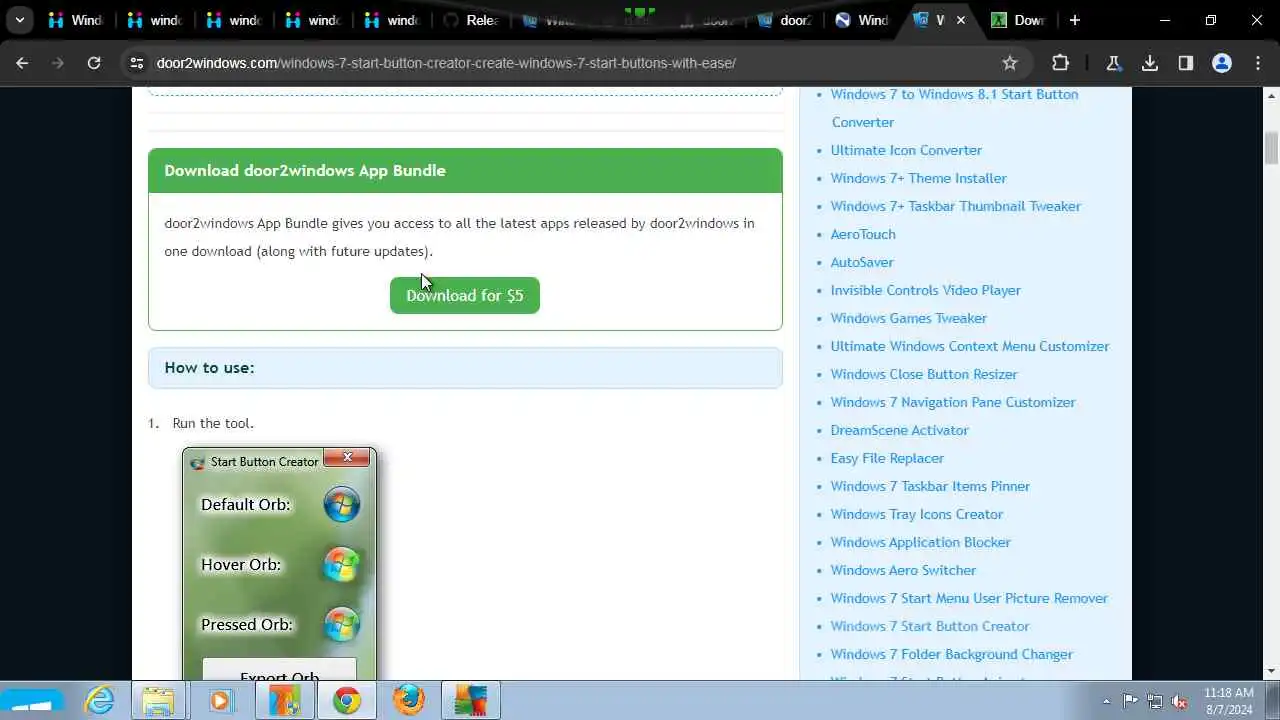Click the address bar URL field
The image size is (1280, 720).
coord(570,63)
